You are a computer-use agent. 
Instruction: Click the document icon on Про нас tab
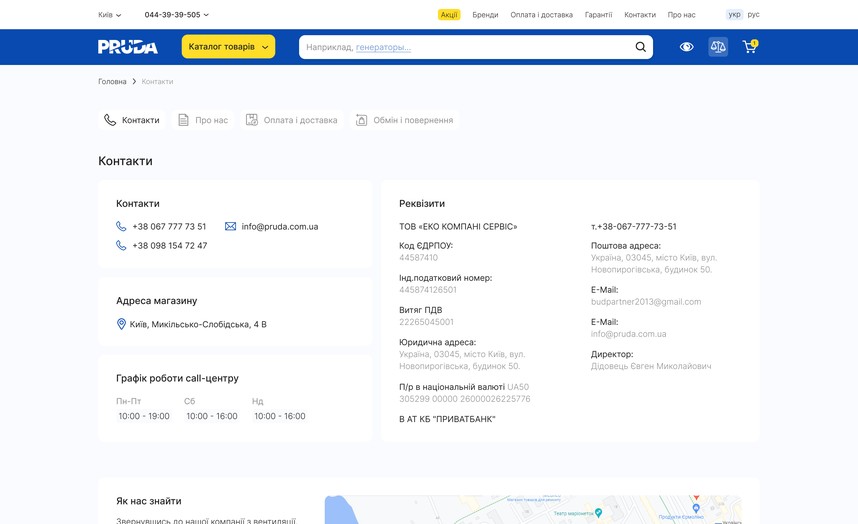(183, 120)
